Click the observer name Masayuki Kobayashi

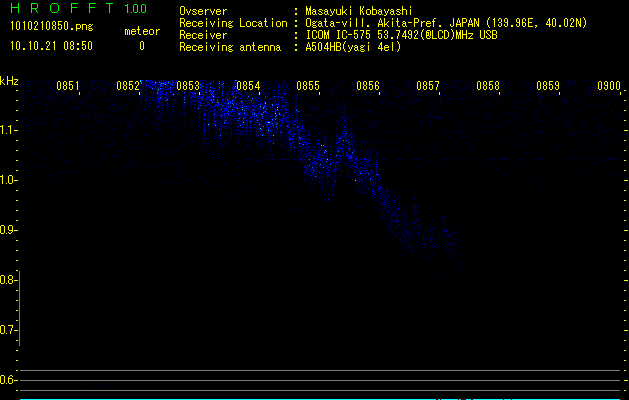coord(359,11)
